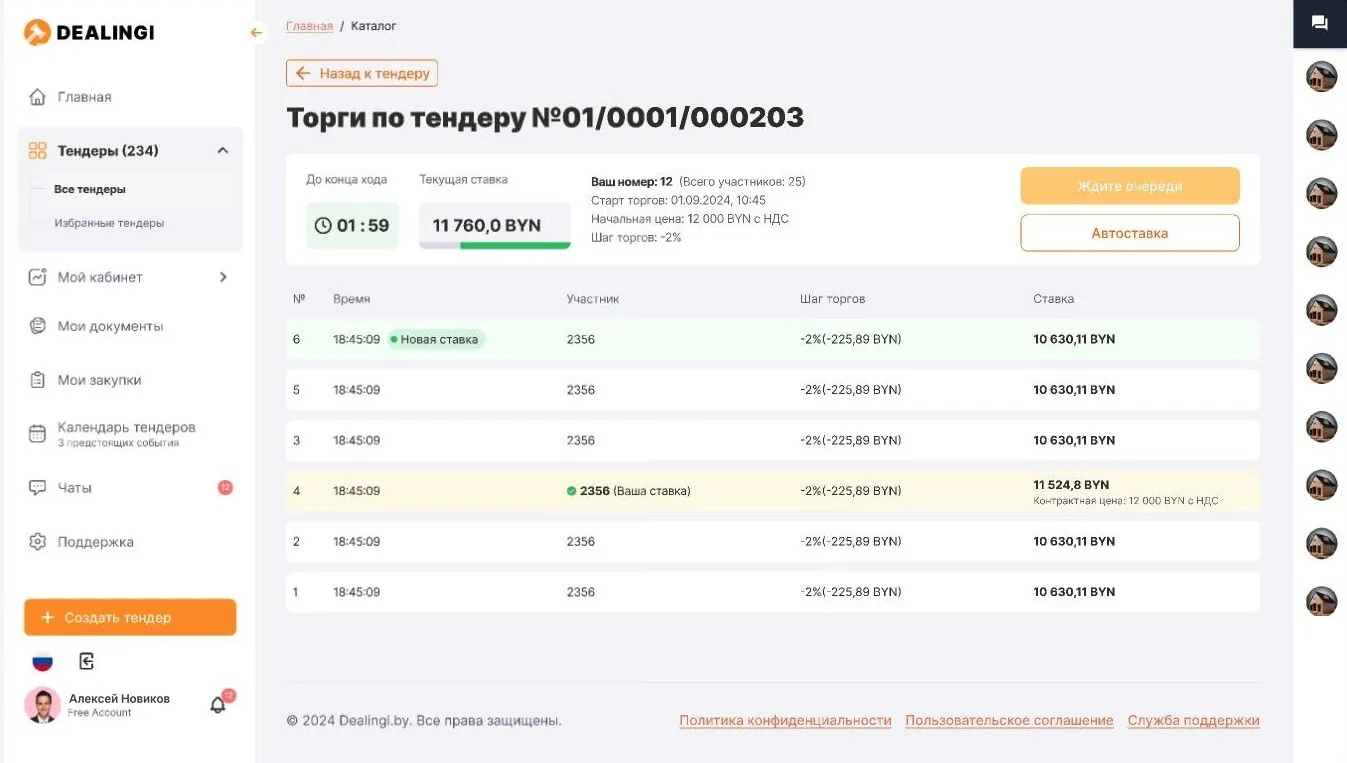Click the Ждите очереди button
Screen dimensions: 1347x763
[1130, 186]
